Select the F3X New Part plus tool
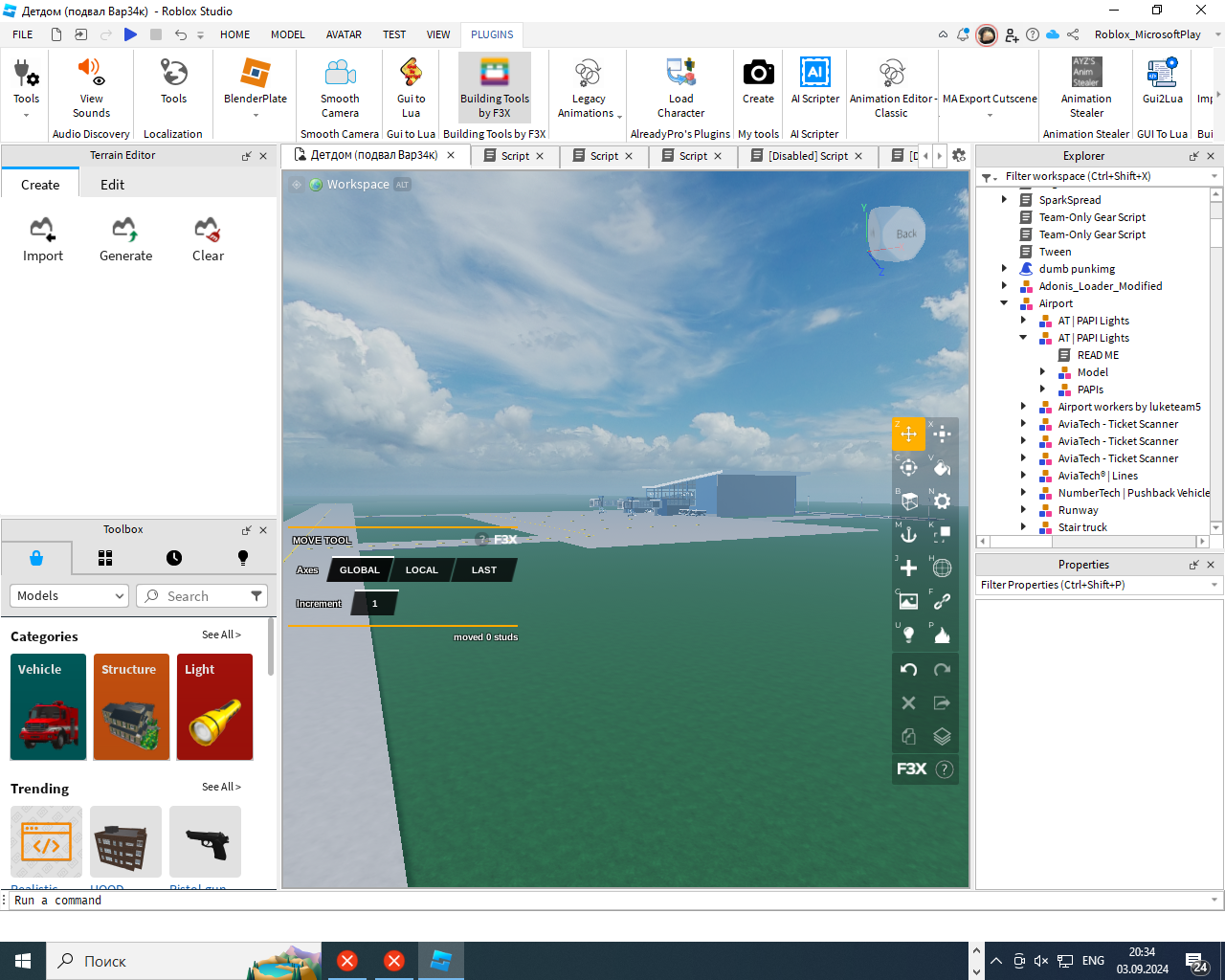This screenshot has height=980, width=1225. pyautogui.click(x=908, y=568)
